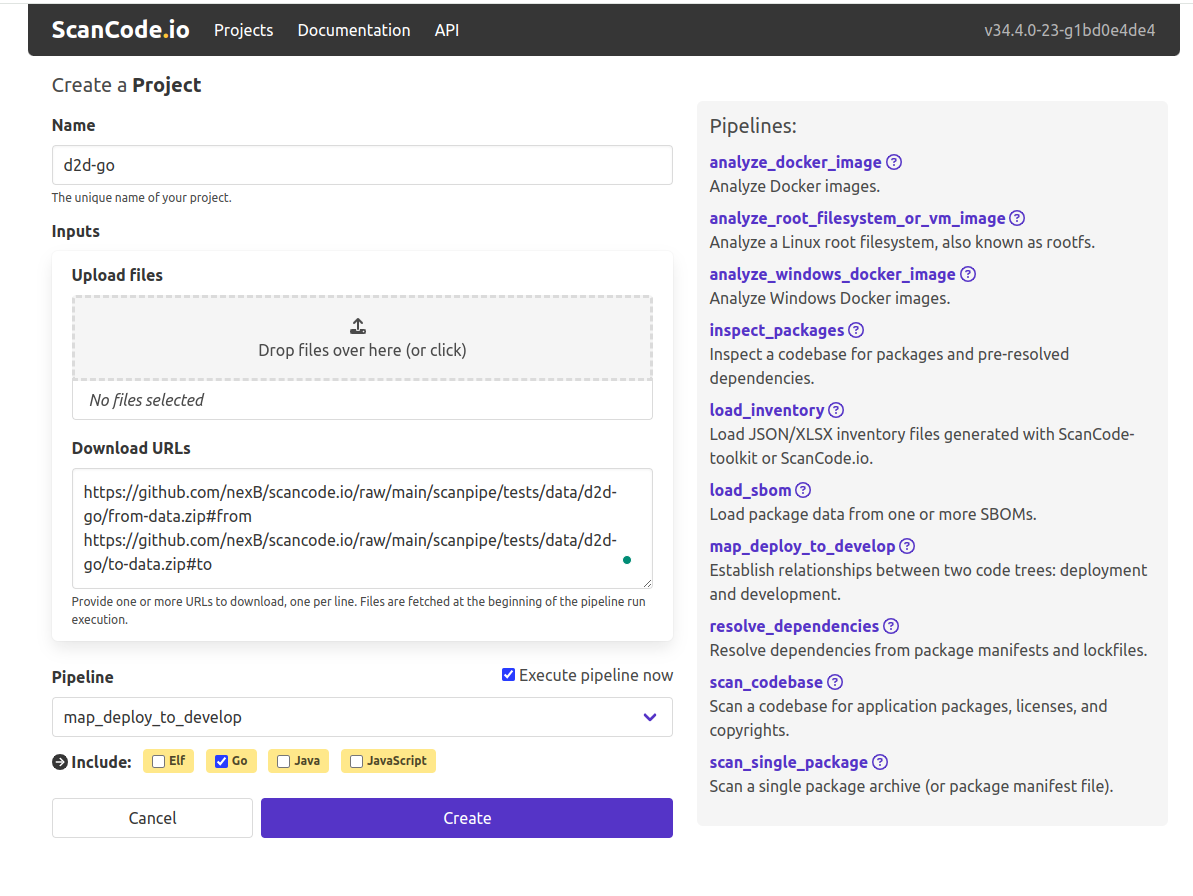Screen dimensions: 1193x896
Task: Click the purple Create button
Action: click(467, 818)
